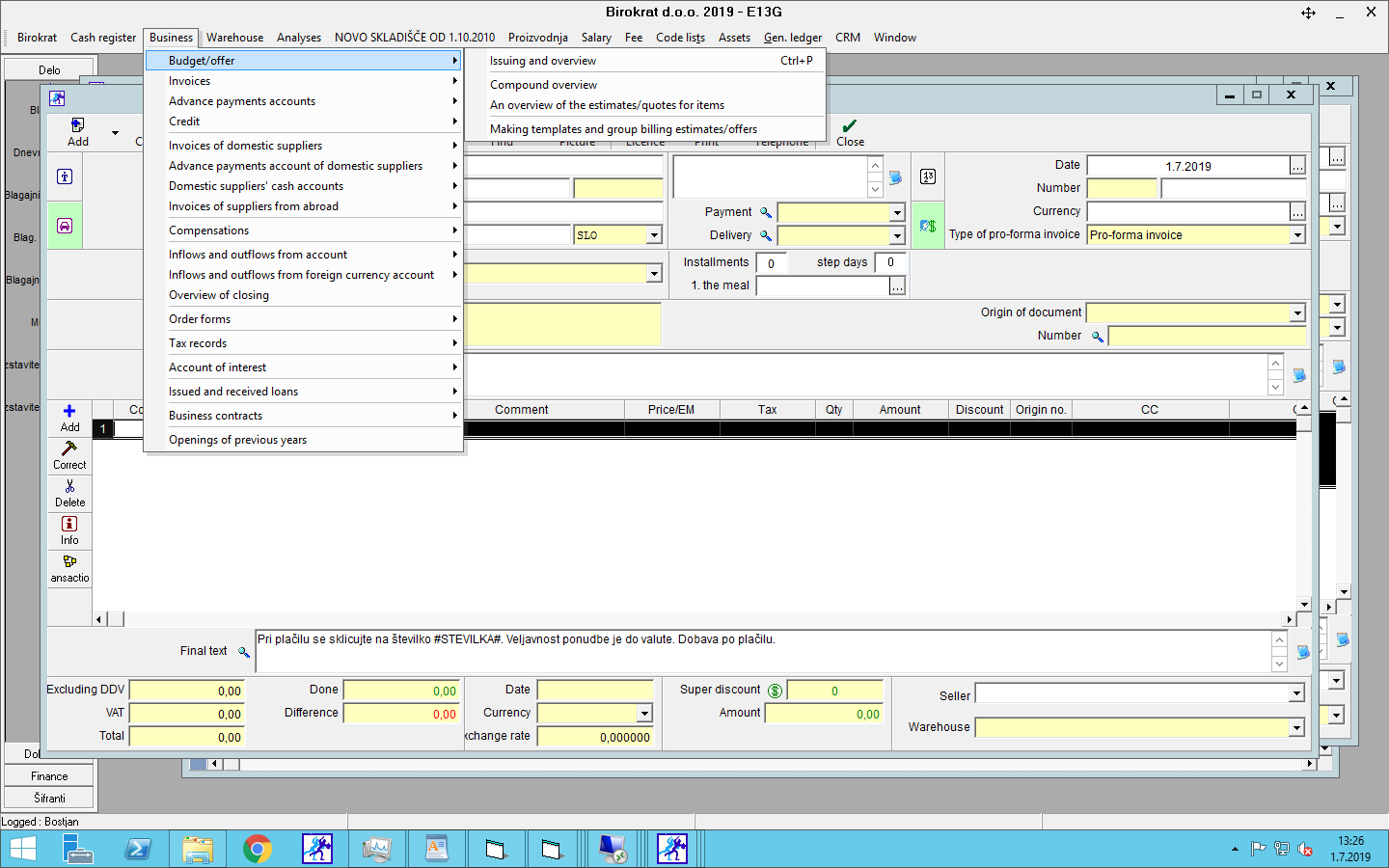Image resolution: width=1389 pixels, height=868 pixels.
Task: Click magnifier icon next to Payment
Action: tap(766, 212)
